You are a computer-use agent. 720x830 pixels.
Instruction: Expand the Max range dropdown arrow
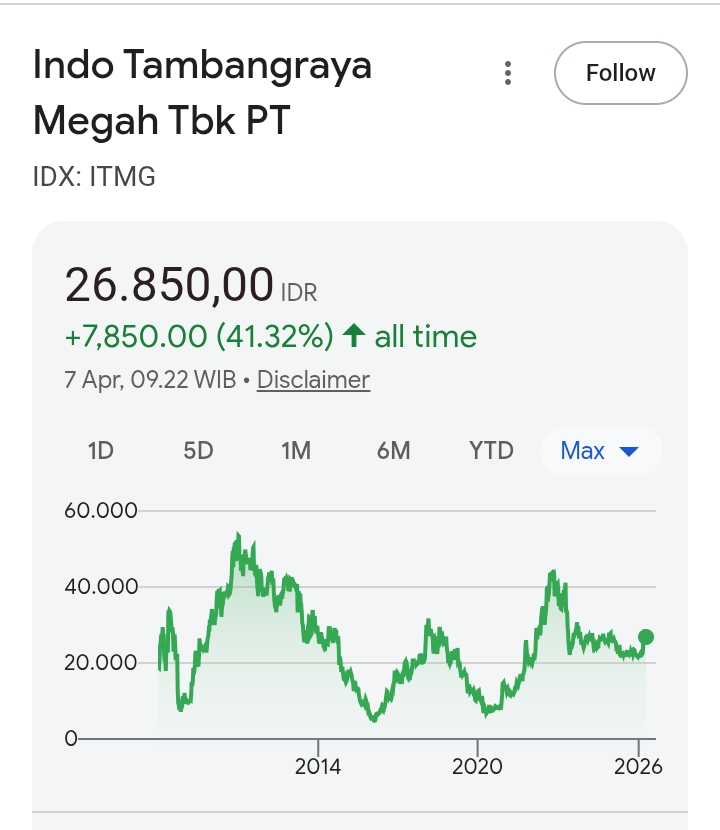click(629, 452)
